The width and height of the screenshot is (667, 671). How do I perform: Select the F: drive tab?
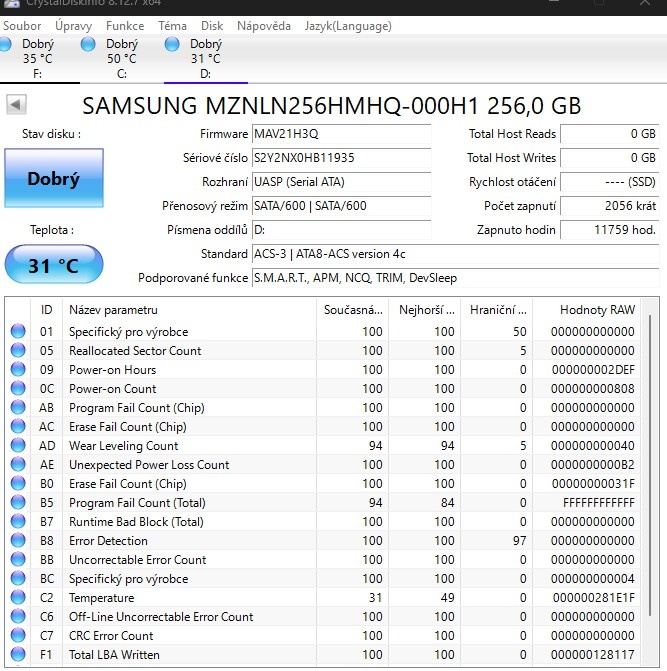click(39, 59)
